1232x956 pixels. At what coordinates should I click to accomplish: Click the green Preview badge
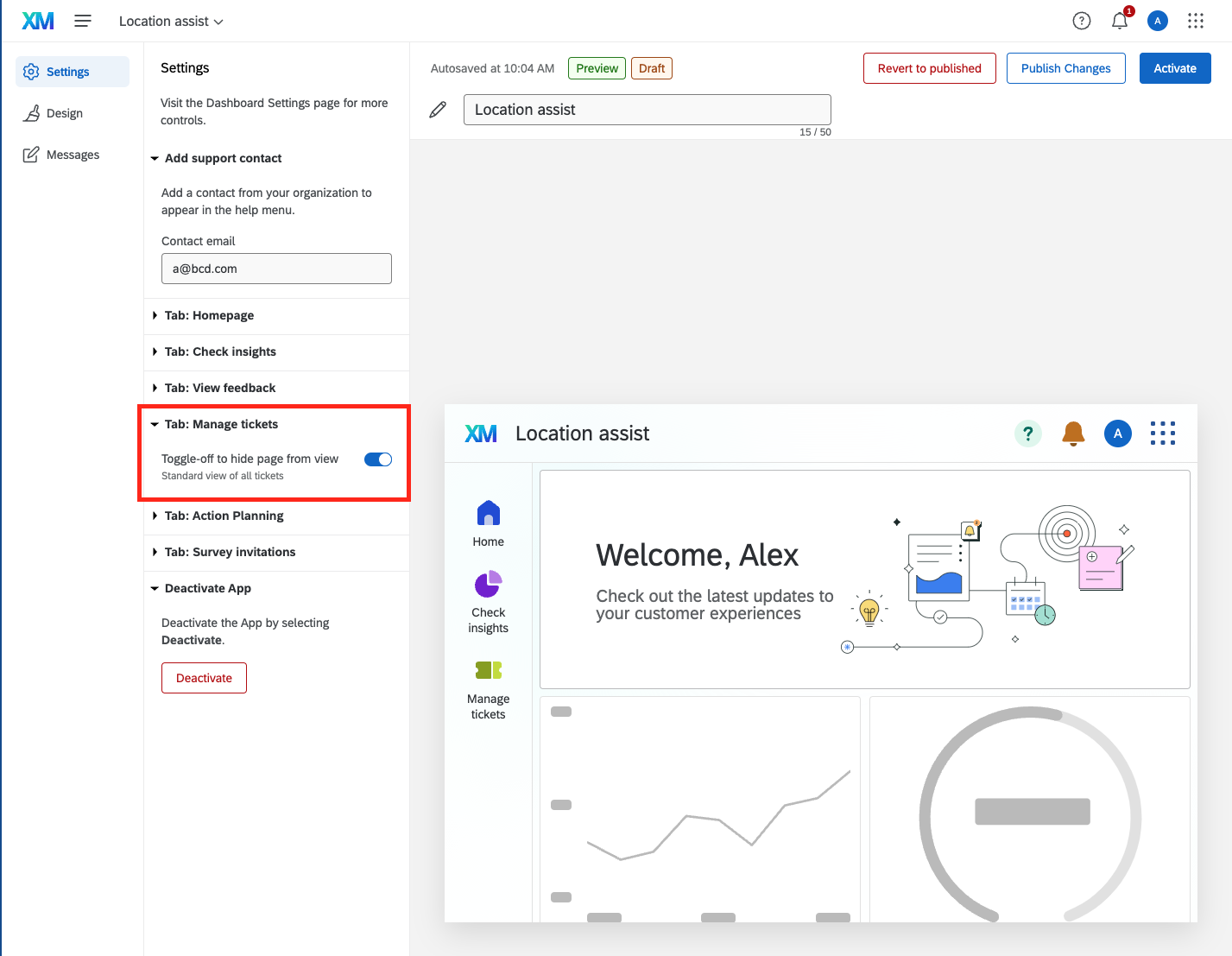click(x=597, y=68)
